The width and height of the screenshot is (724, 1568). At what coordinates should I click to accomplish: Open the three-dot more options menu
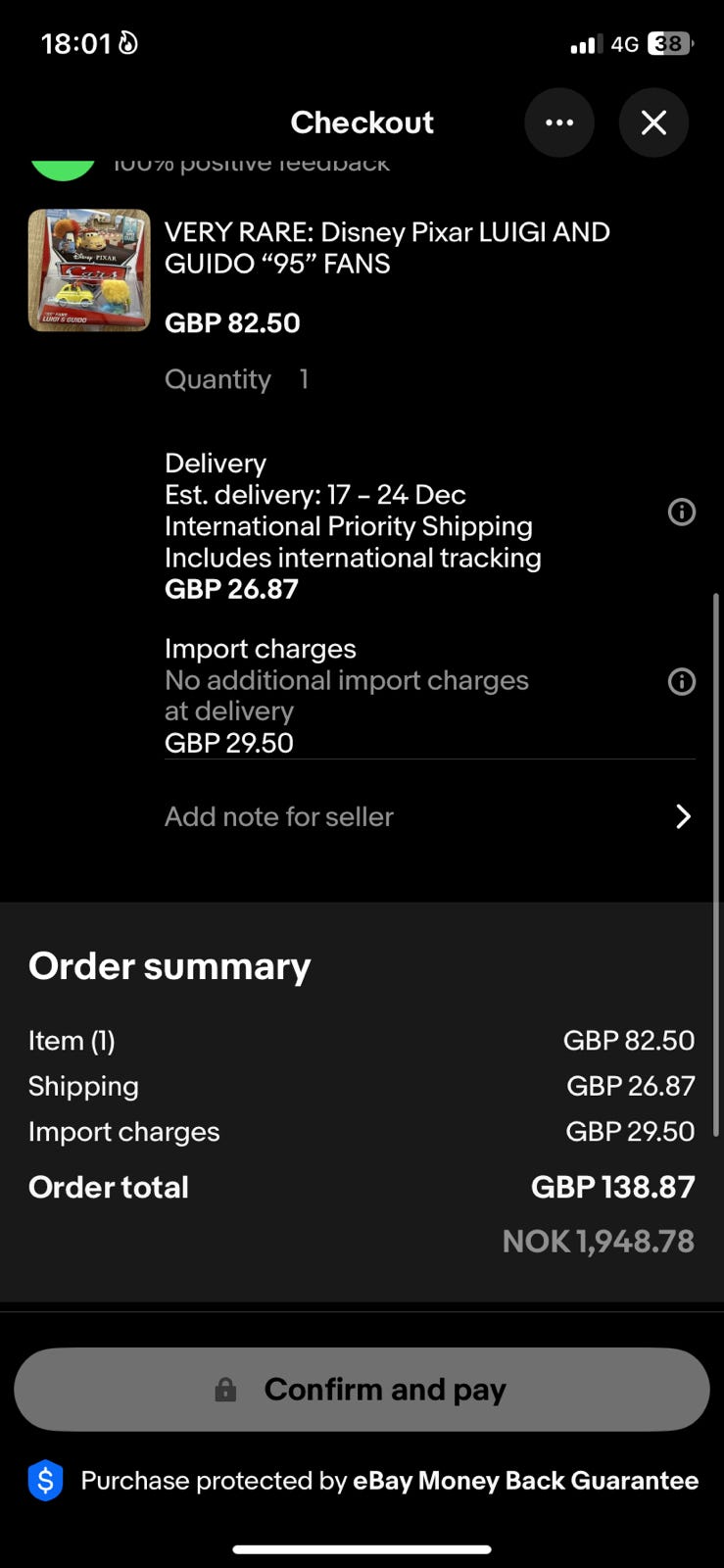point(559,122)
